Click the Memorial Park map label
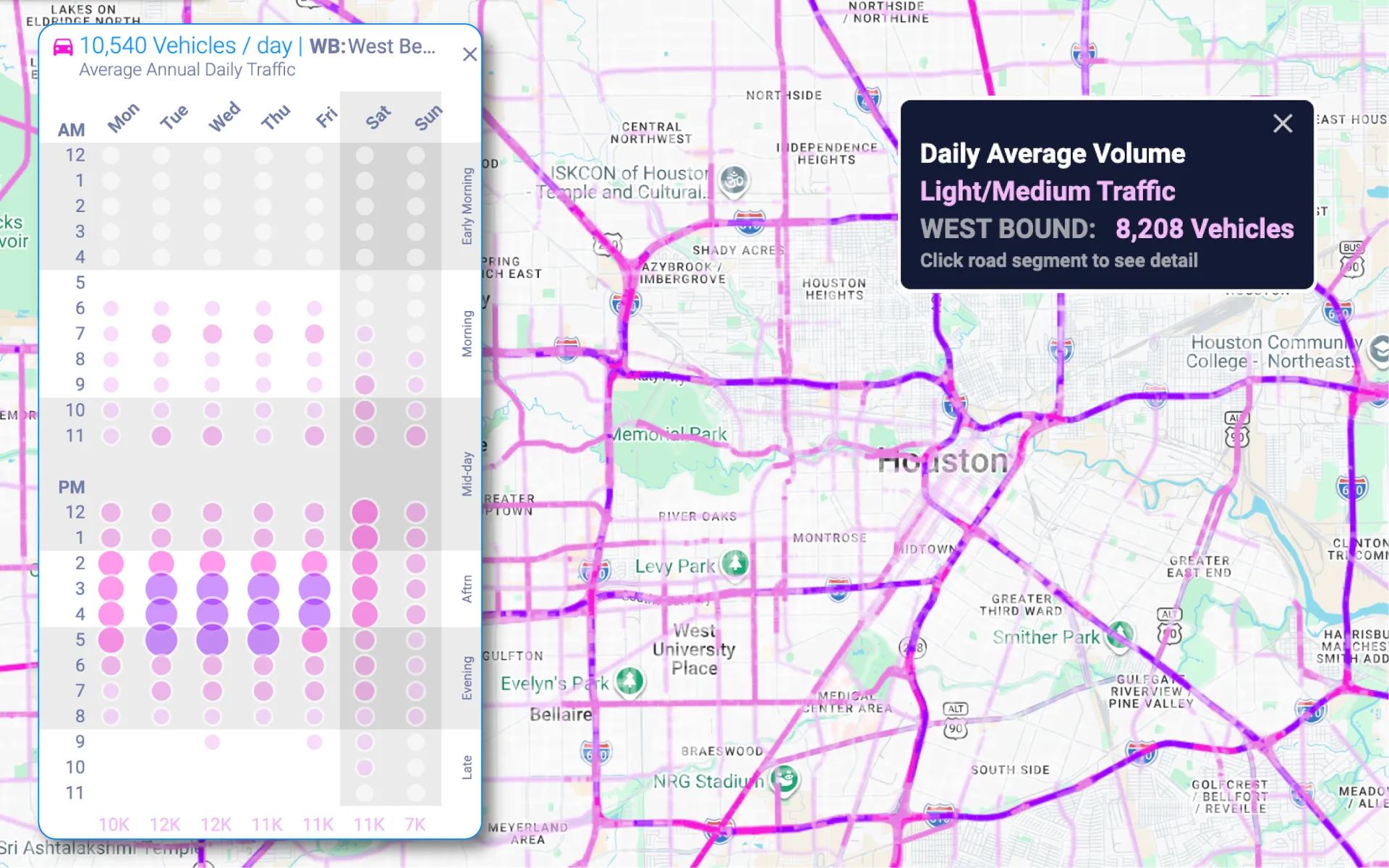 click(x=669, y=434)
